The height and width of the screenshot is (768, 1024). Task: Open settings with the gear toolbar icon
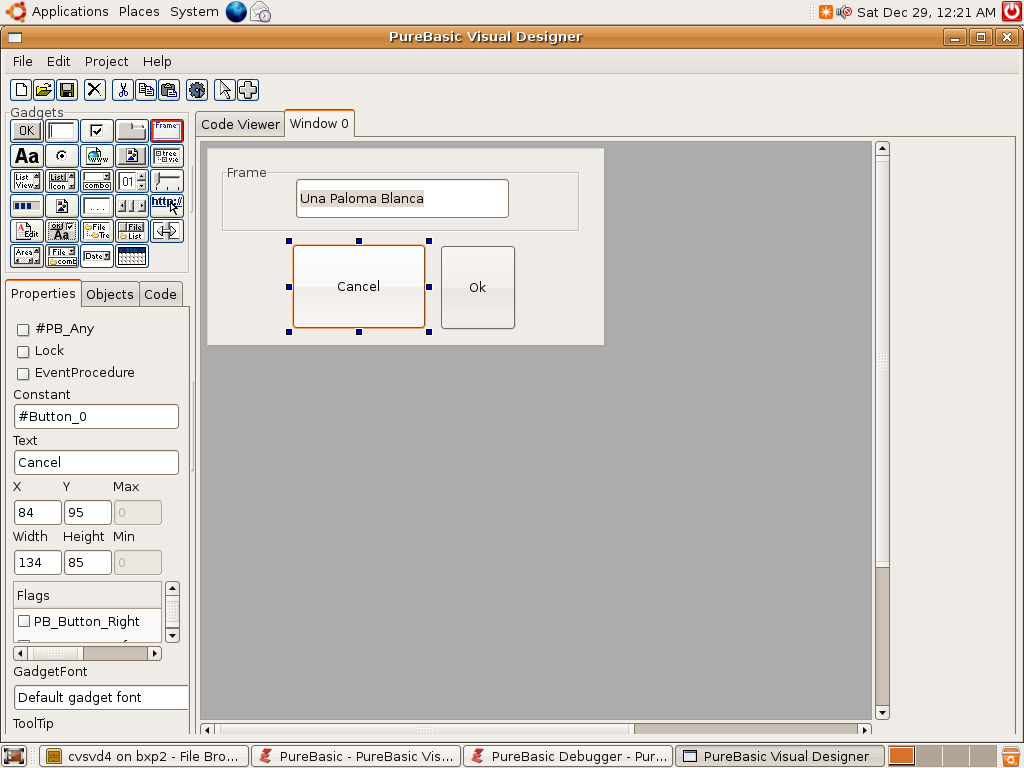(197, 90)
